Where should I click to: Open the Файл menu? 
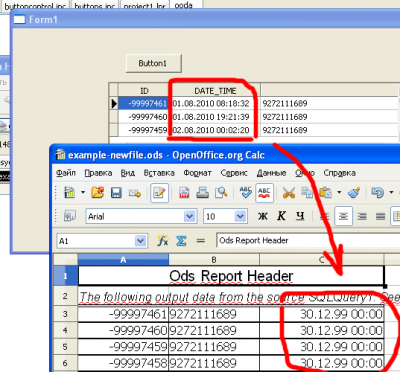click(x=66, y=173)
